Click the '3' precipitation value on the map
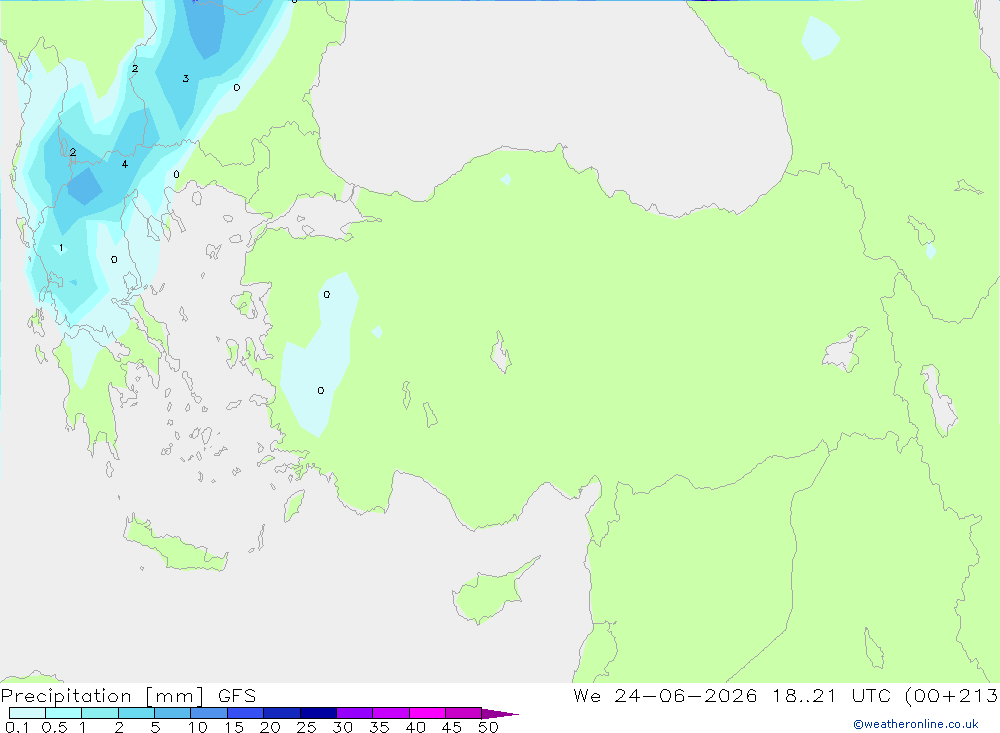Screen dimensions: 1000x733 [186, 78]
